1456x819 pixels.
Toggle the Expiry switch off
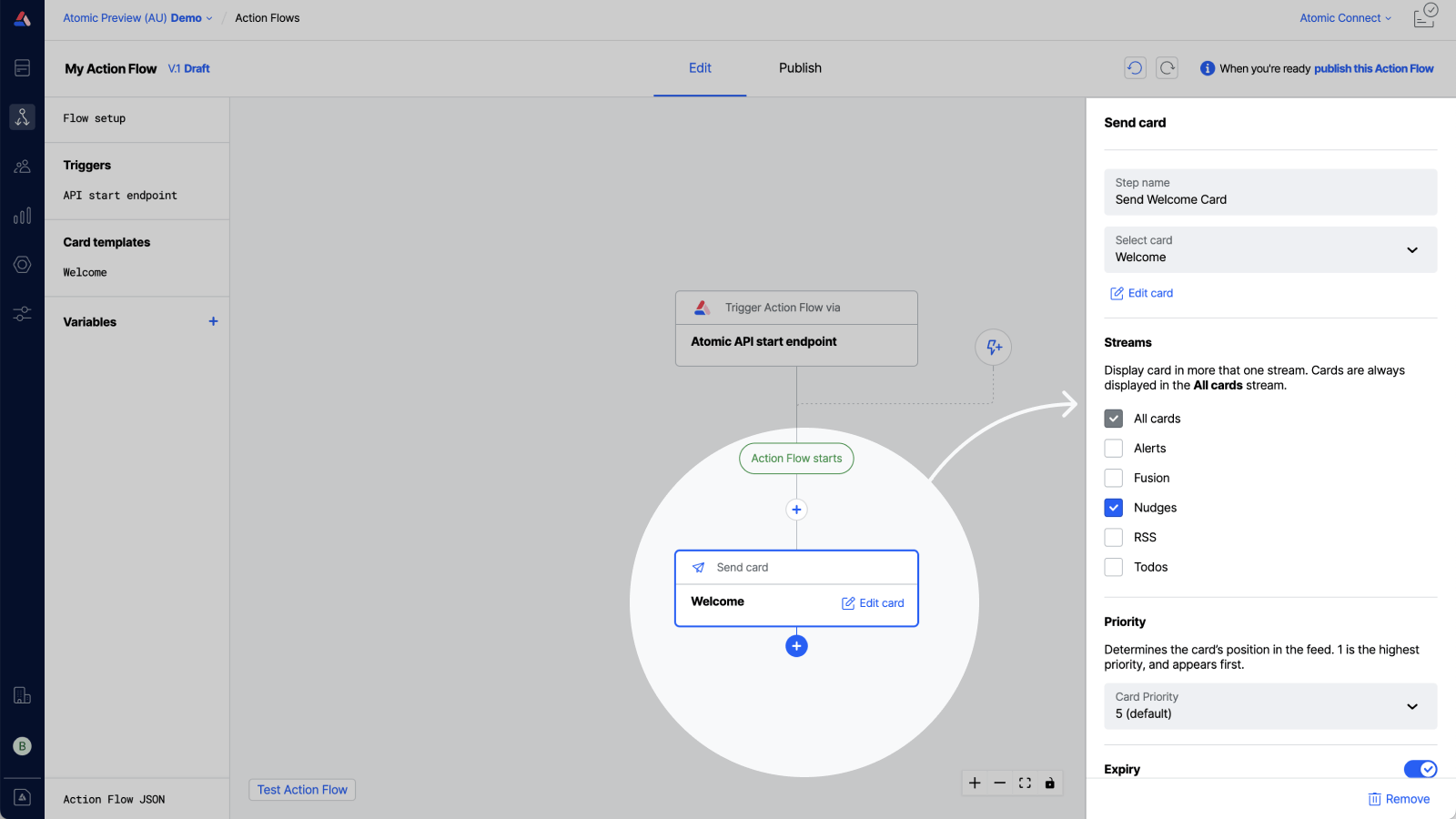point(1421,769)
